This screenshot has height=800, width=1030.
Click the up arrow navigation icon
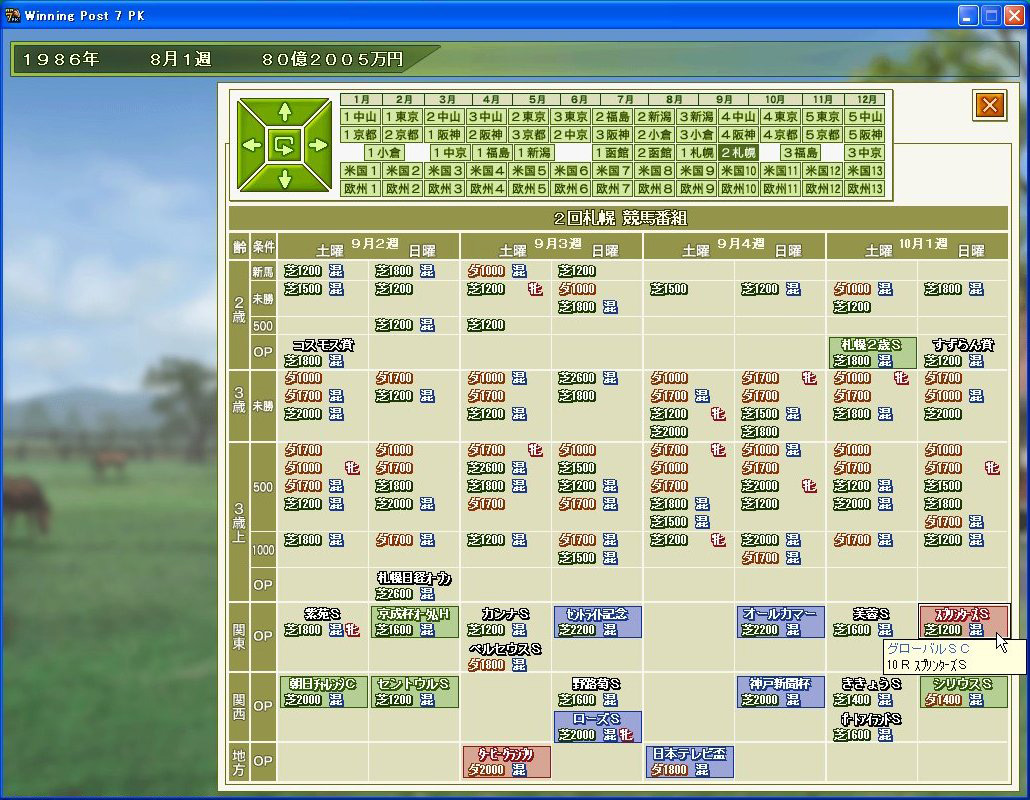[285, 111]
